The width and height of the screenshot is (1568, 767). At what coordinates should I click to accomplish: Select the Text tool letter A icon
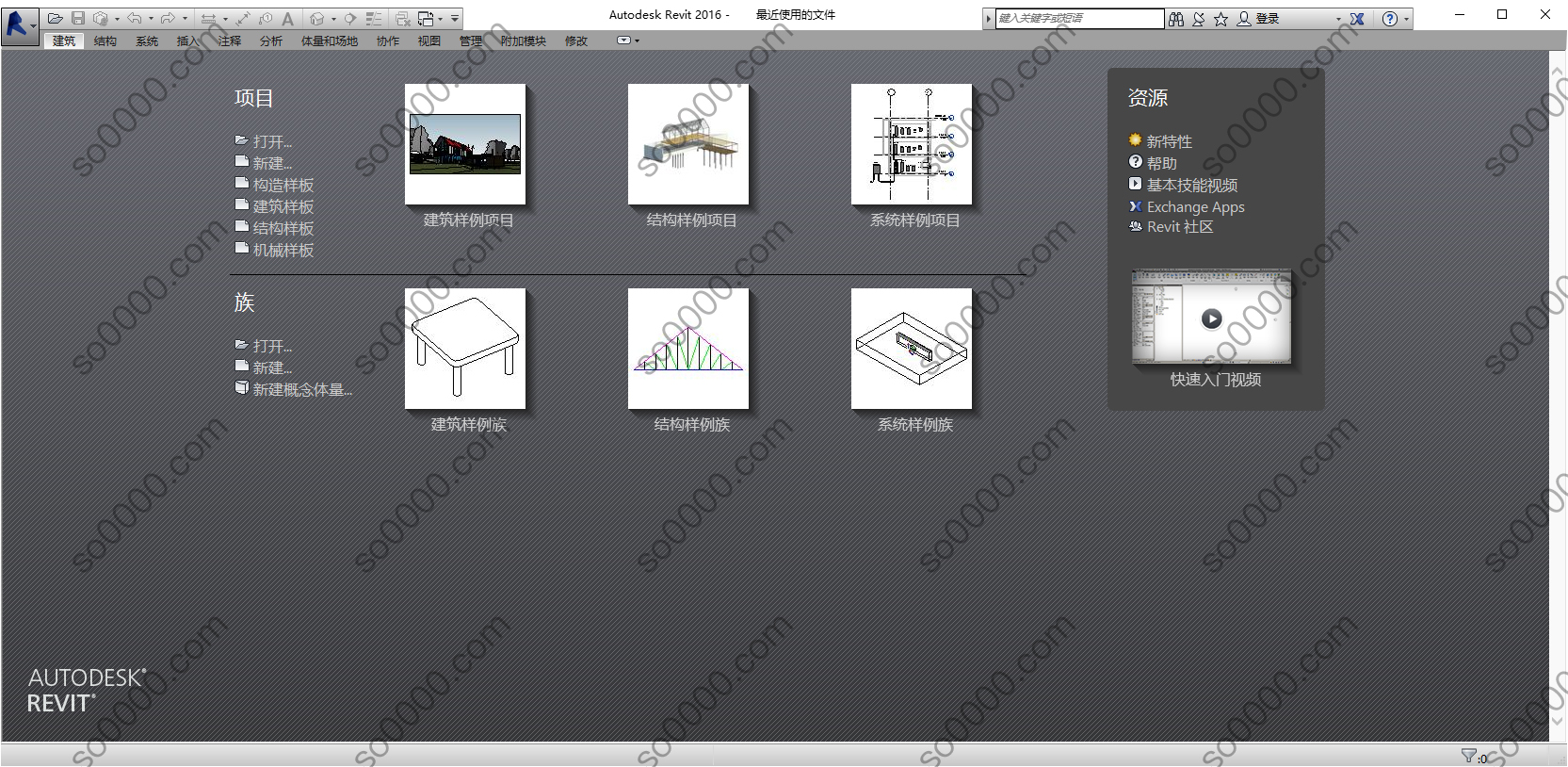pos(287,18)
